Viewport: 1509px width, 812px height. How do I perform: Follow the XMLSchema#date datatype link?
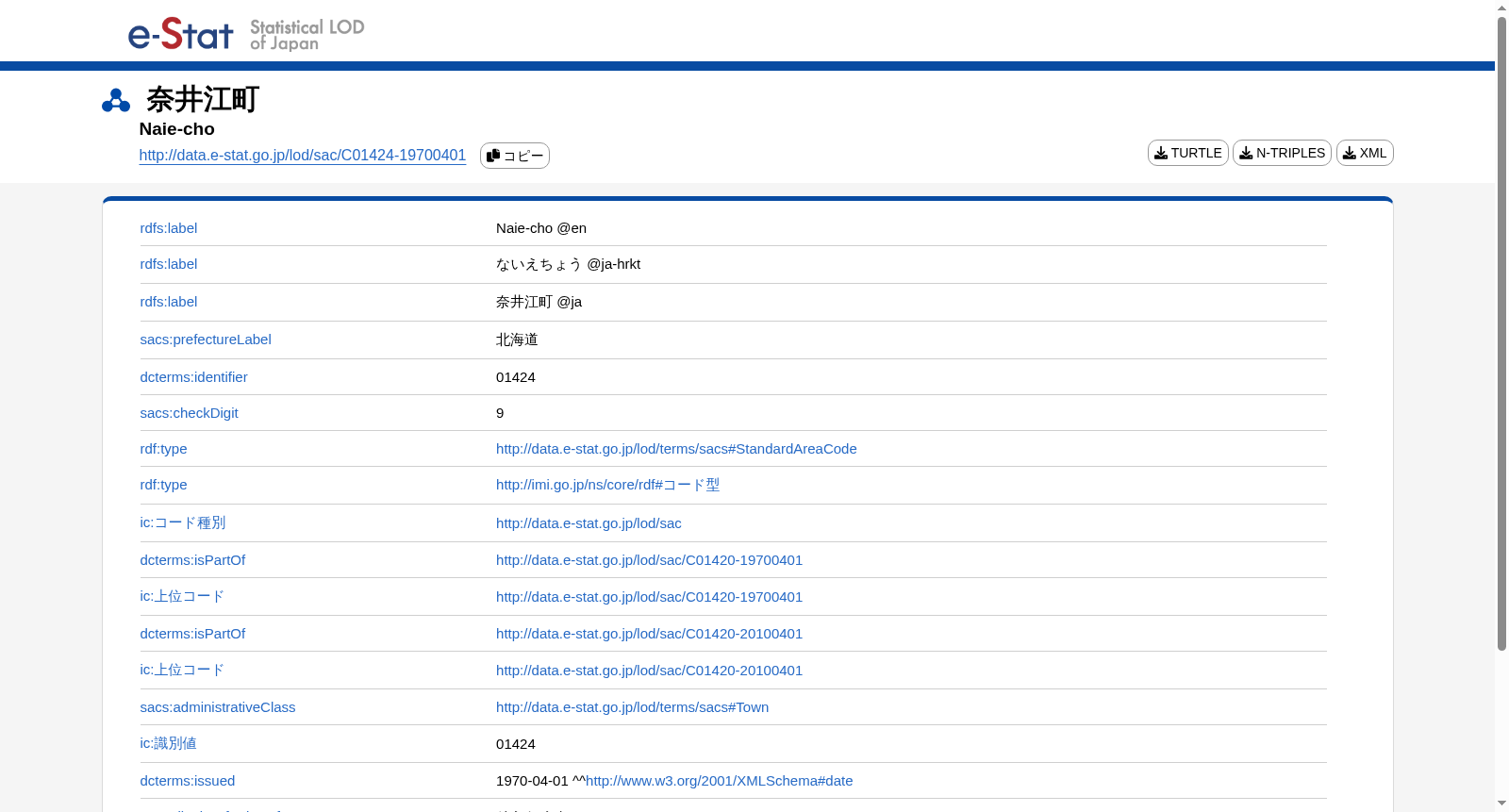(x=720, y=781)
